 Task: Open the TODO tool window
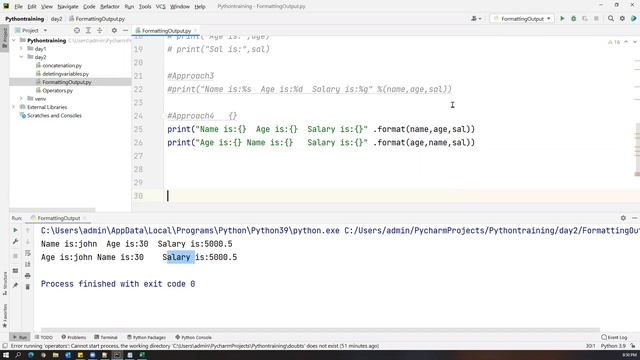[44, 337]
